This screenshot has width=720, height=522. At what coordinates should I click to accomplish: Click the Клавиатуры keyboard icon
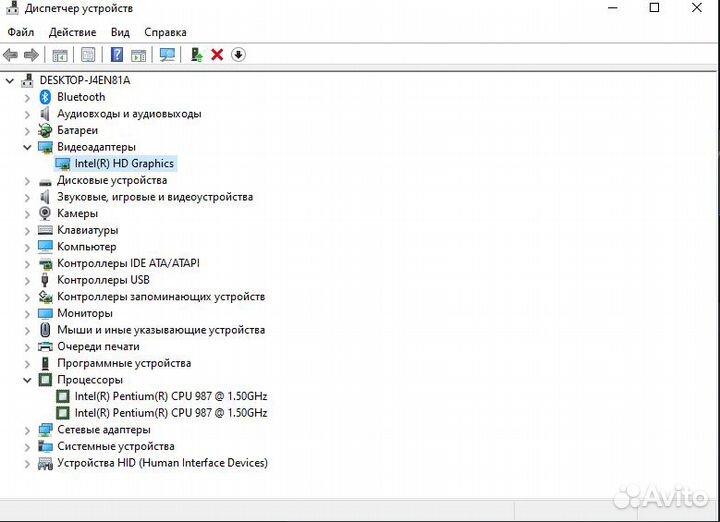(45, 230)
